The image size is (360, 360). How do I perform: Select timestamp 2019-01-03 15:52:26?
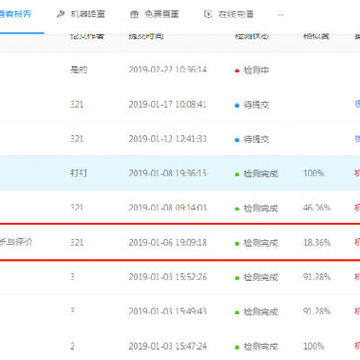coord(168,277)
